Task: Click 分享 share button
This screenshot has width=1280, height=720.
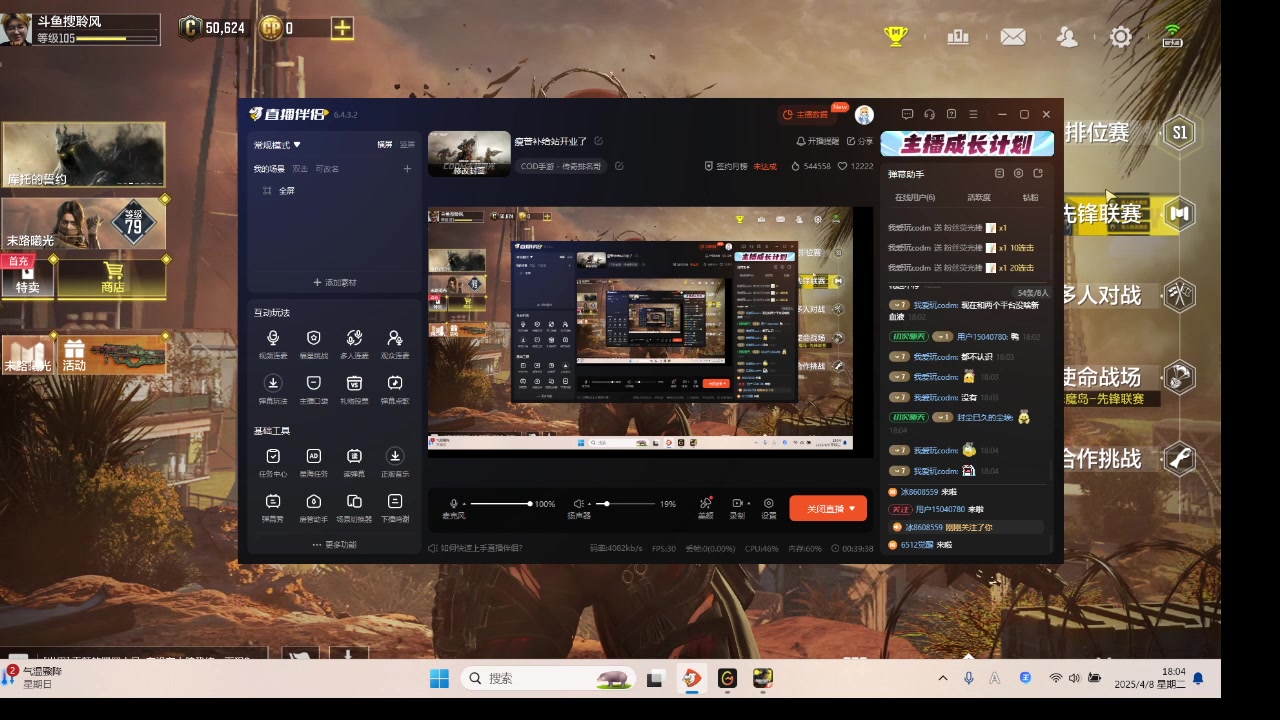Action: (860, 141)
